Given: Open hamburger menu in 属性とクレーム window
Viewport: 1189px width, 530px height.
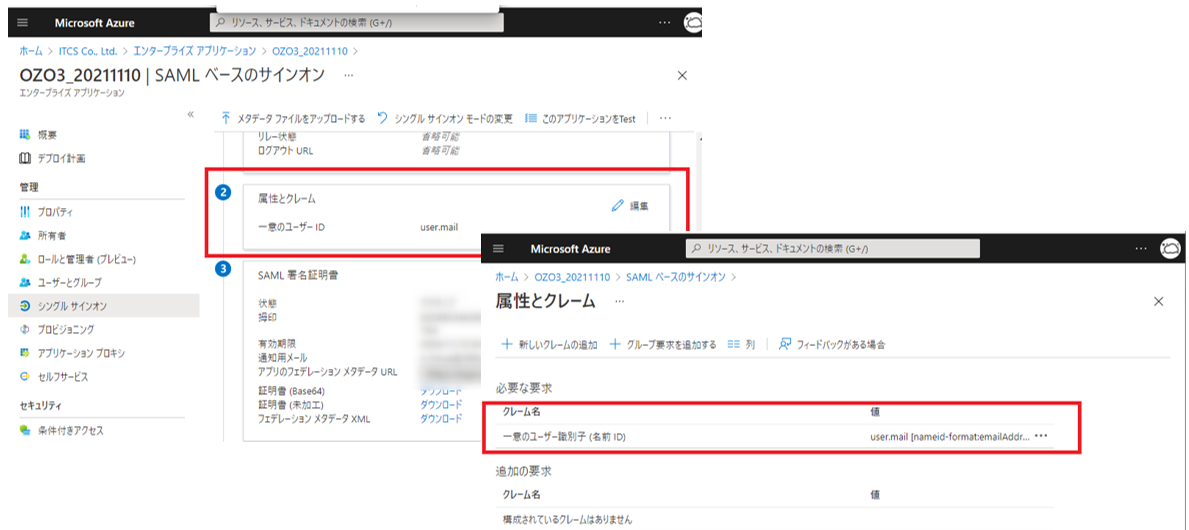Looking at the screenshot, I should tap(498, 249).
